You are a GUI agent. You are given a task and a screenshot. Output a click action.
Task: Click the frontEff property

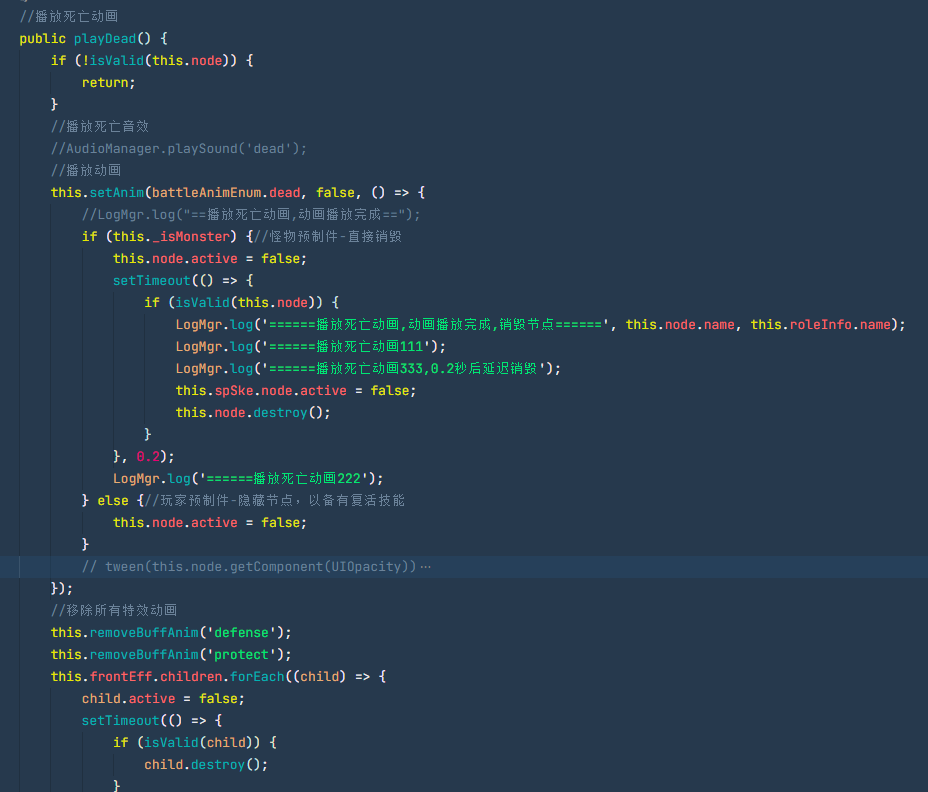[x=121, y=677]
